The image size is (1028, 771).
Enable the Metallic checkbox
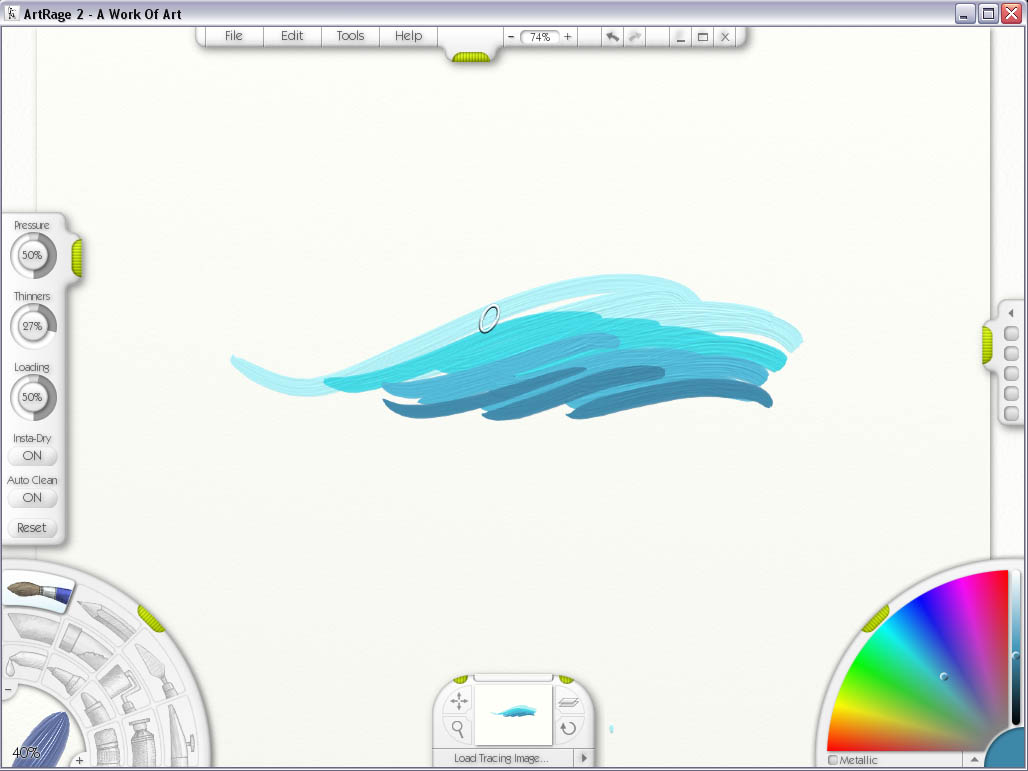(x=833, y=760)
